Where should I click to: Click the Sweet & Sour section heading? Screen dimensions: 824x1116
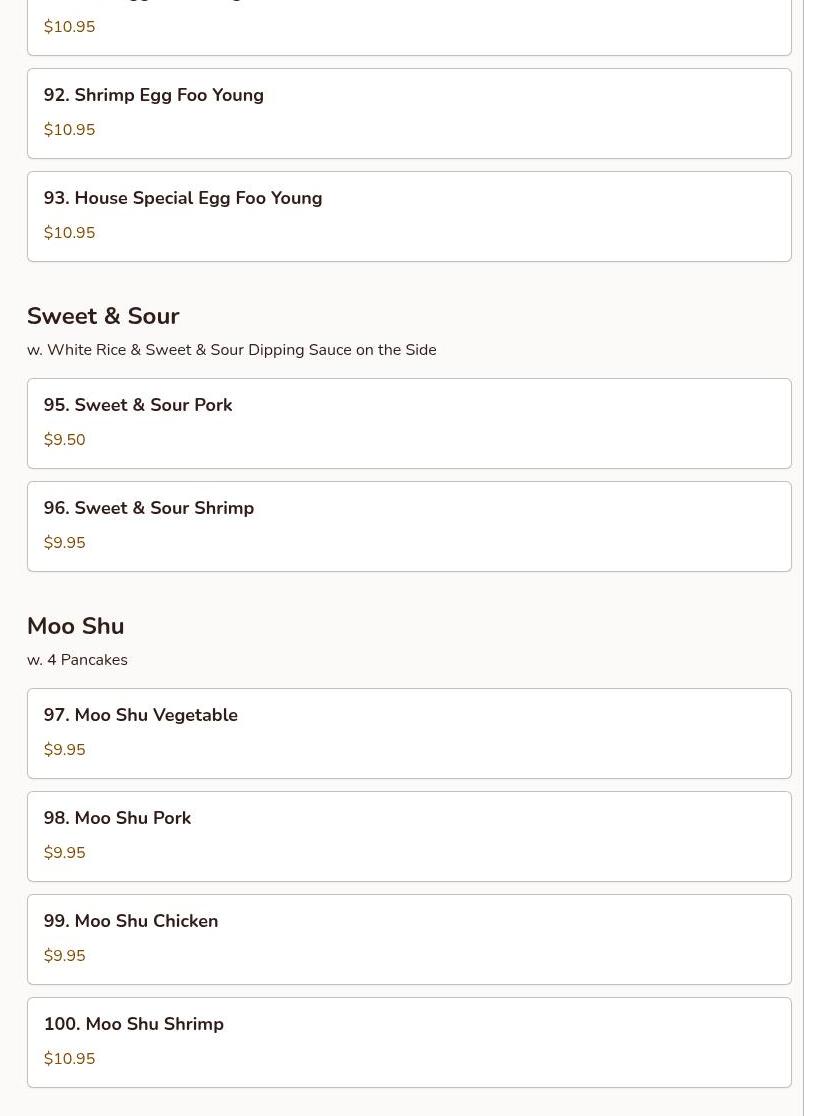coord(103,316)
